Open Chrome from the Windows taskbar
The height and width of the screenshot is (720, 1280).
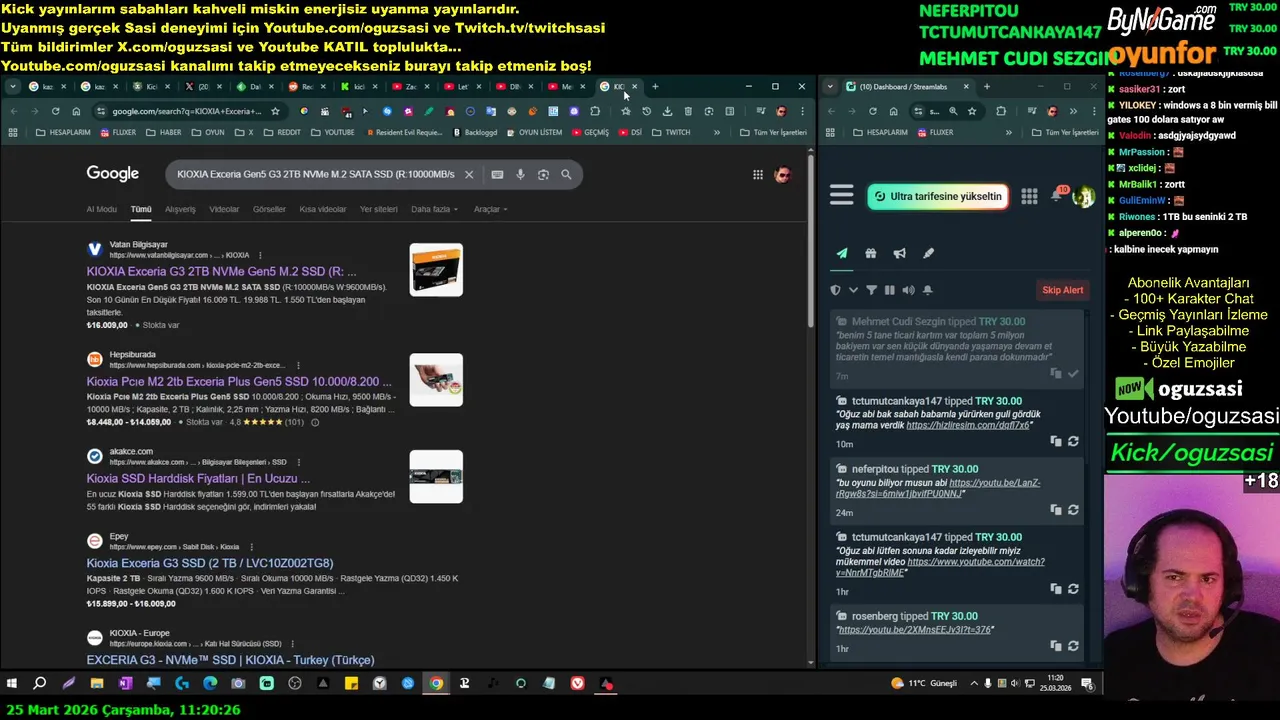tap(436, 684)
